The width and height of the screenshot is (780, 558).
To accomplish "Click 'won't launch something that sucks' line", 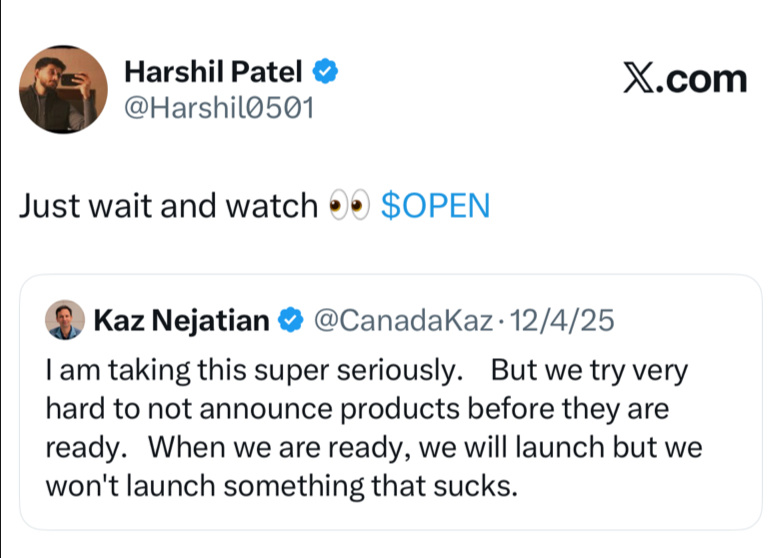I will (282, 486).
